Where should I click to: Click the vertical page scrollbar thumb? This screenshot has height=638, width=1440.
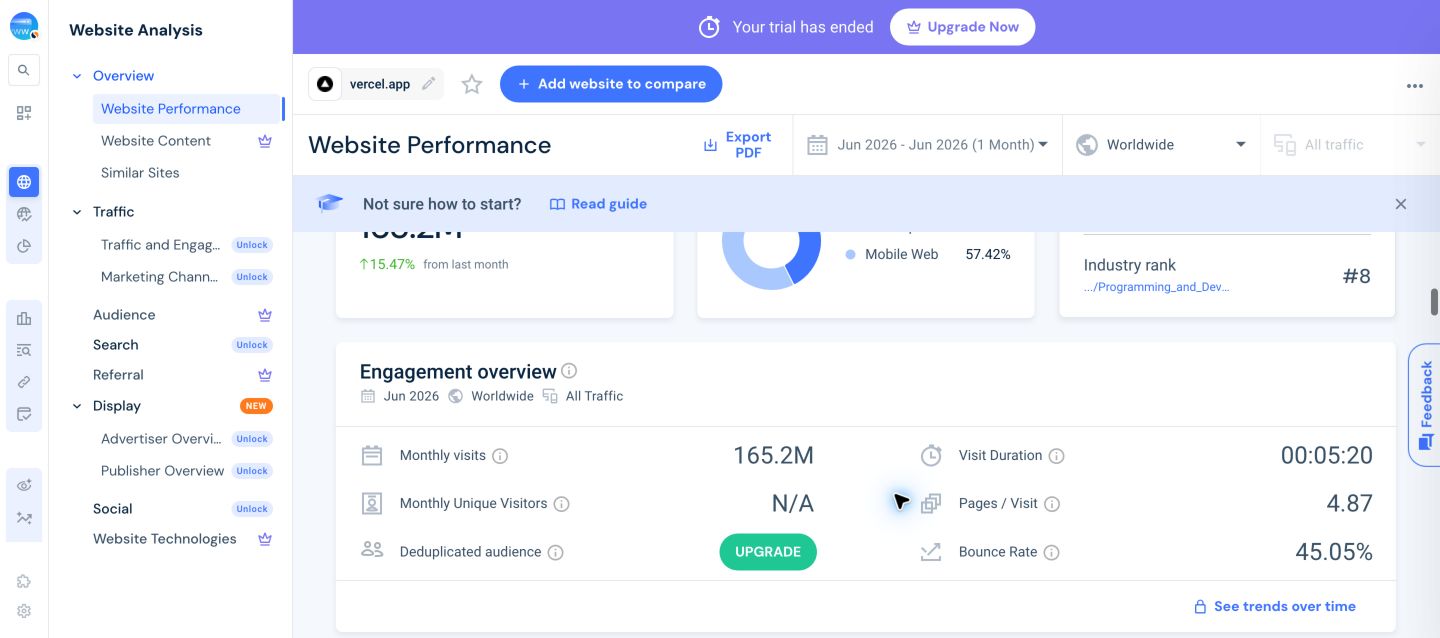(x=1434, y=303)
